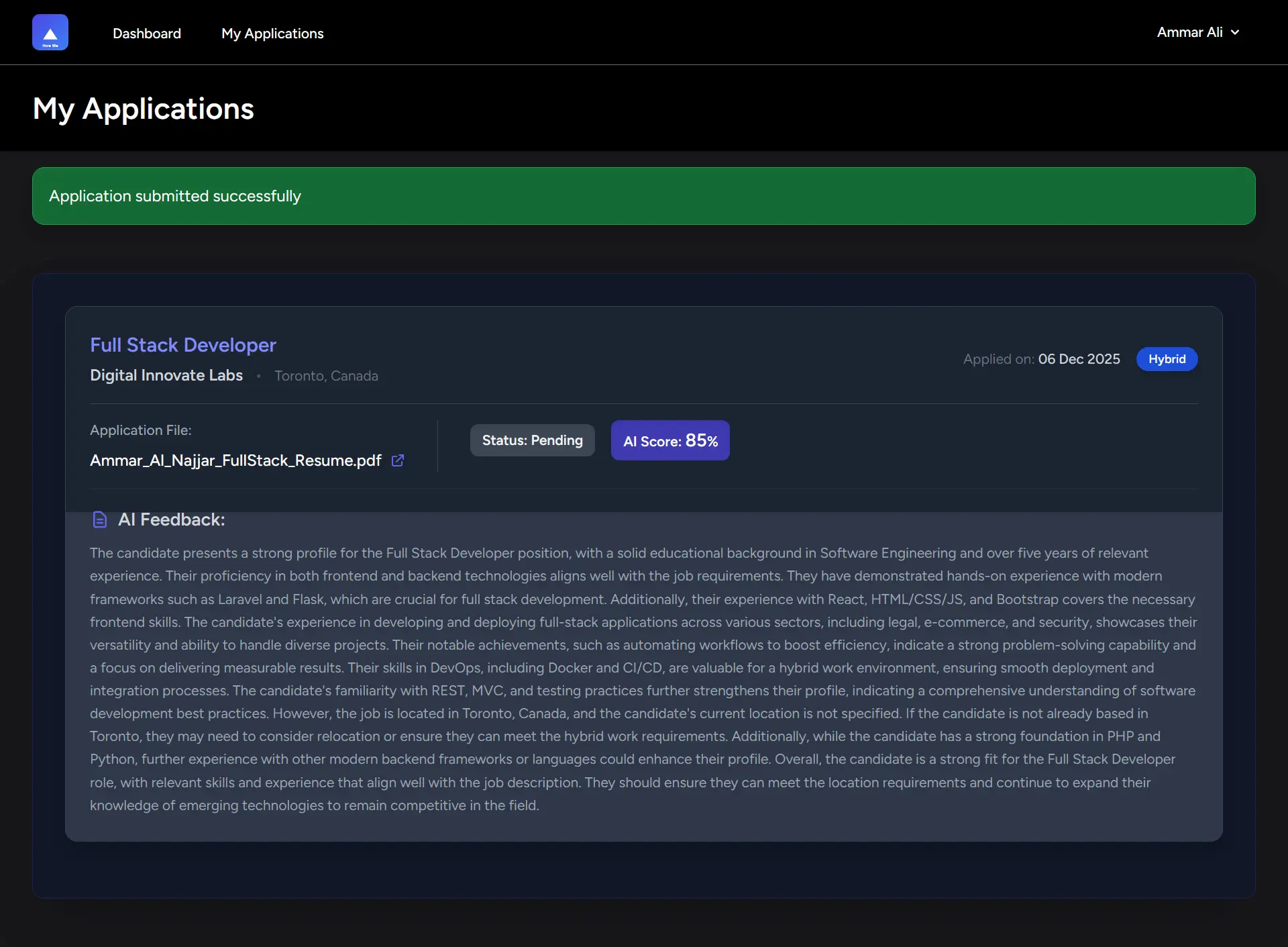Click the Application submitted successfully banner
The width and height of the screenshot is (1288, 947).
[643, 196]
